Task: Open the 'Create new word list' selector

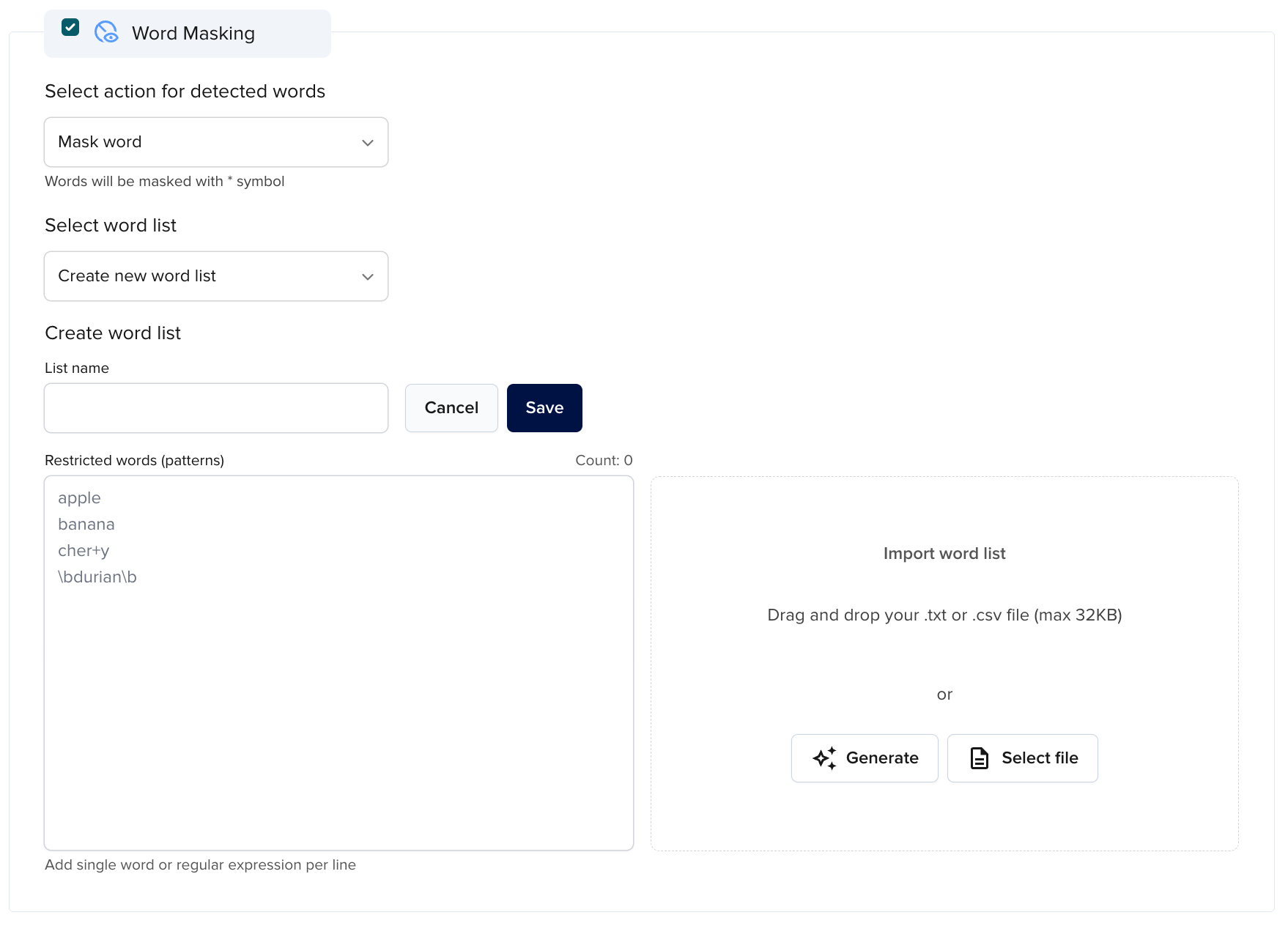Action: point(216,276)
